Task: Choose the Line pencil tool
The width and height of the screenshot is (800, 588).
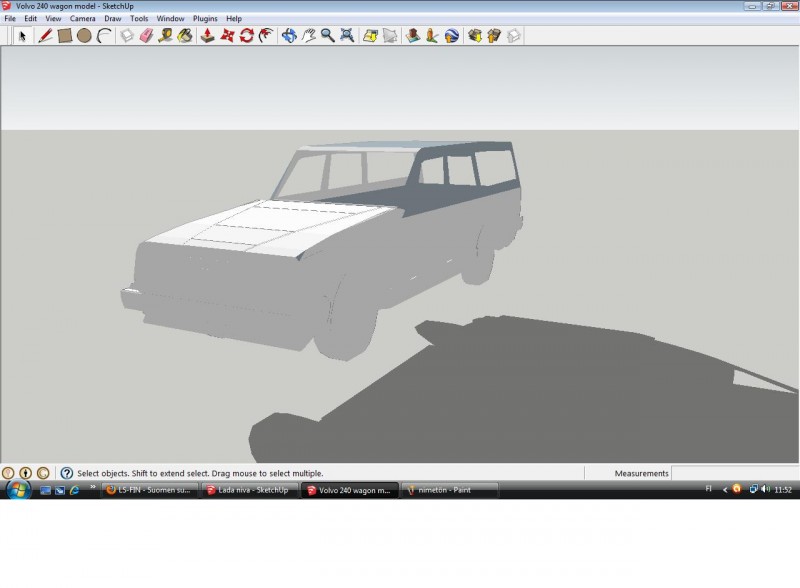Action: tap(45, 36)
